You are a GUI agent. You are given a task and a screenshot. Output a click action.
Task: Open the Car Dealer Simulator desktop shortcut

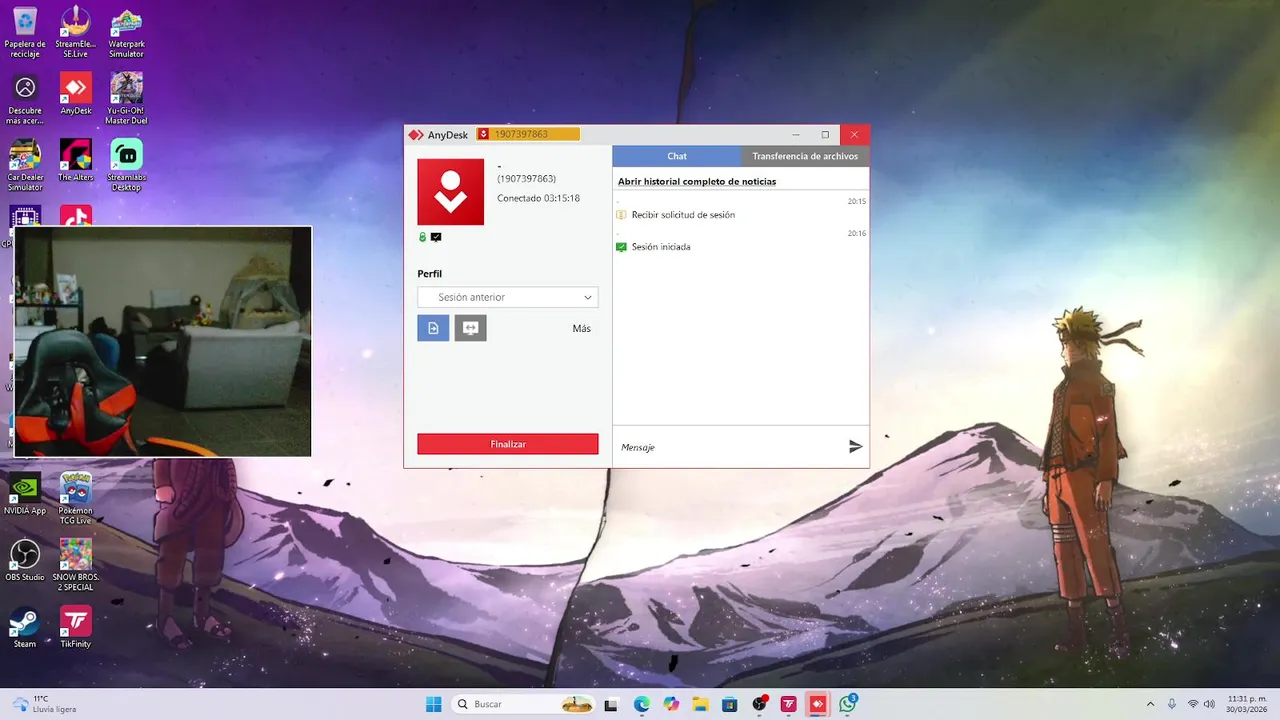[x=25, y=165]
